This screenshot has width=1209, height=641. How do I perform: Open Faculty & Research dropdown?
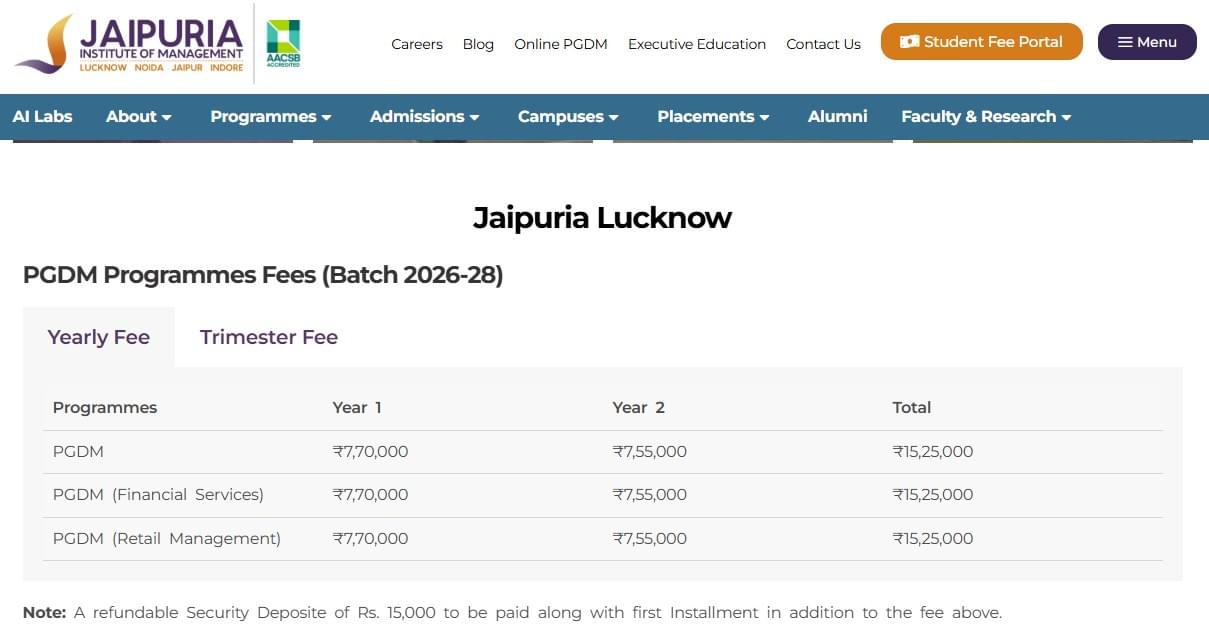tap(985, 116)
